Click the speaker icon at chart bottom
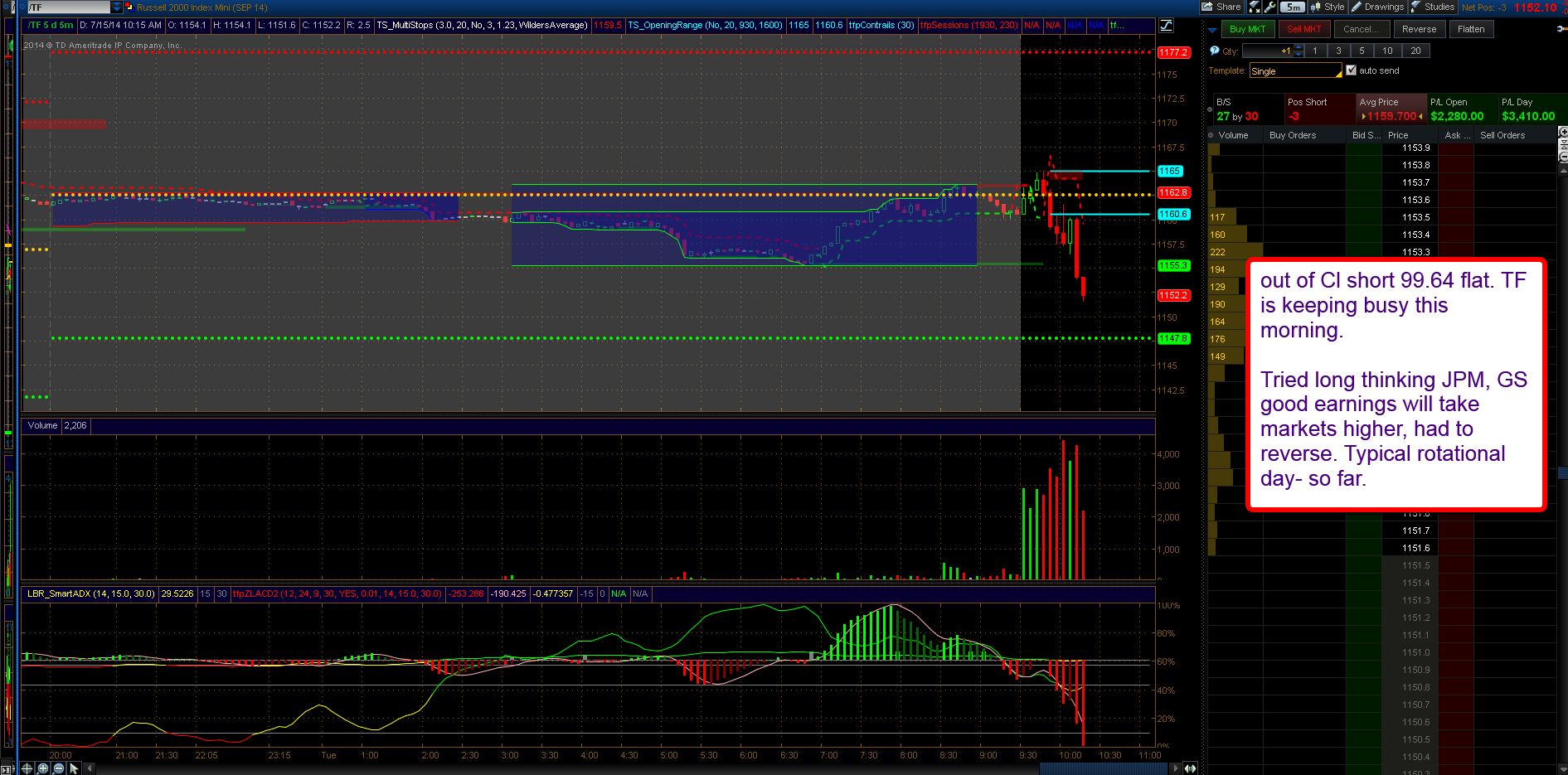 click(x=1191, y=768)
